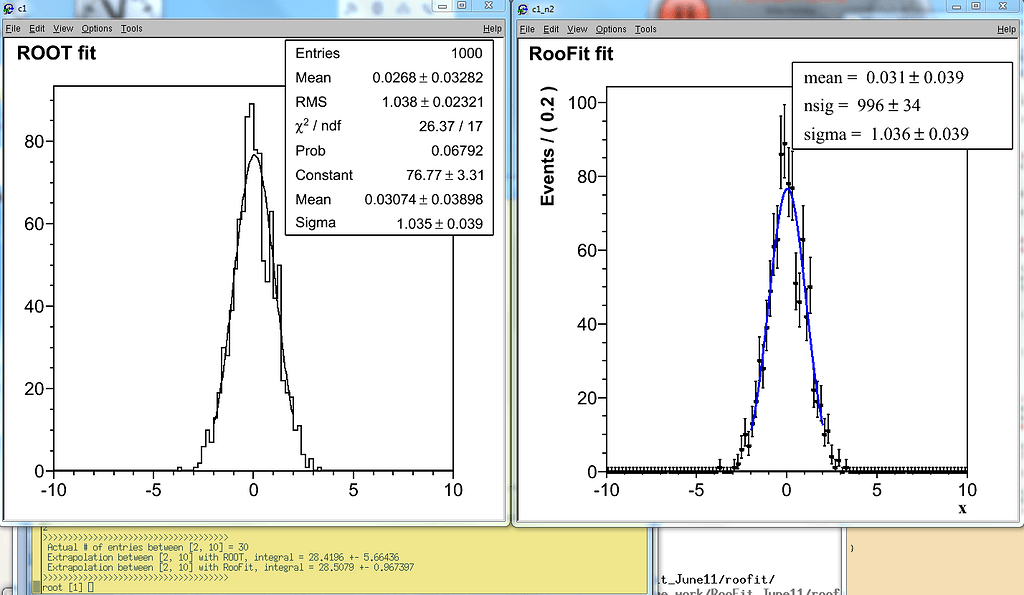Open the Options menu on the c1_n2 canvas
The width and height of the screenshot is (1024, 595).
point(610,29)
